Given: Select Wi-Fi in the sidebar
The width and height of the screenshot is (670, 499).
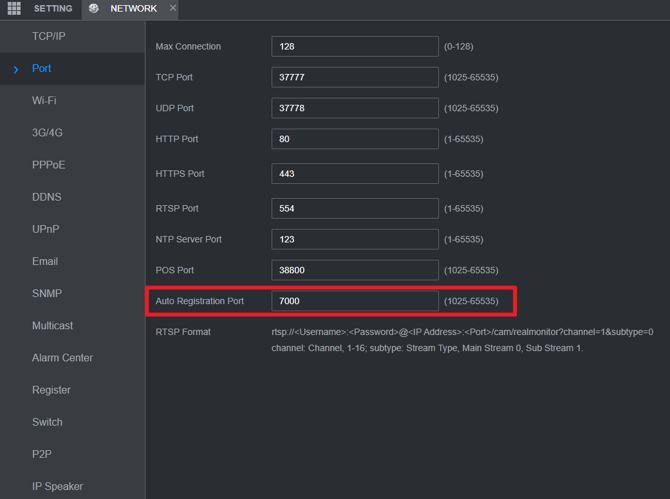Looking at the screenshot, I should pos(44,101).
